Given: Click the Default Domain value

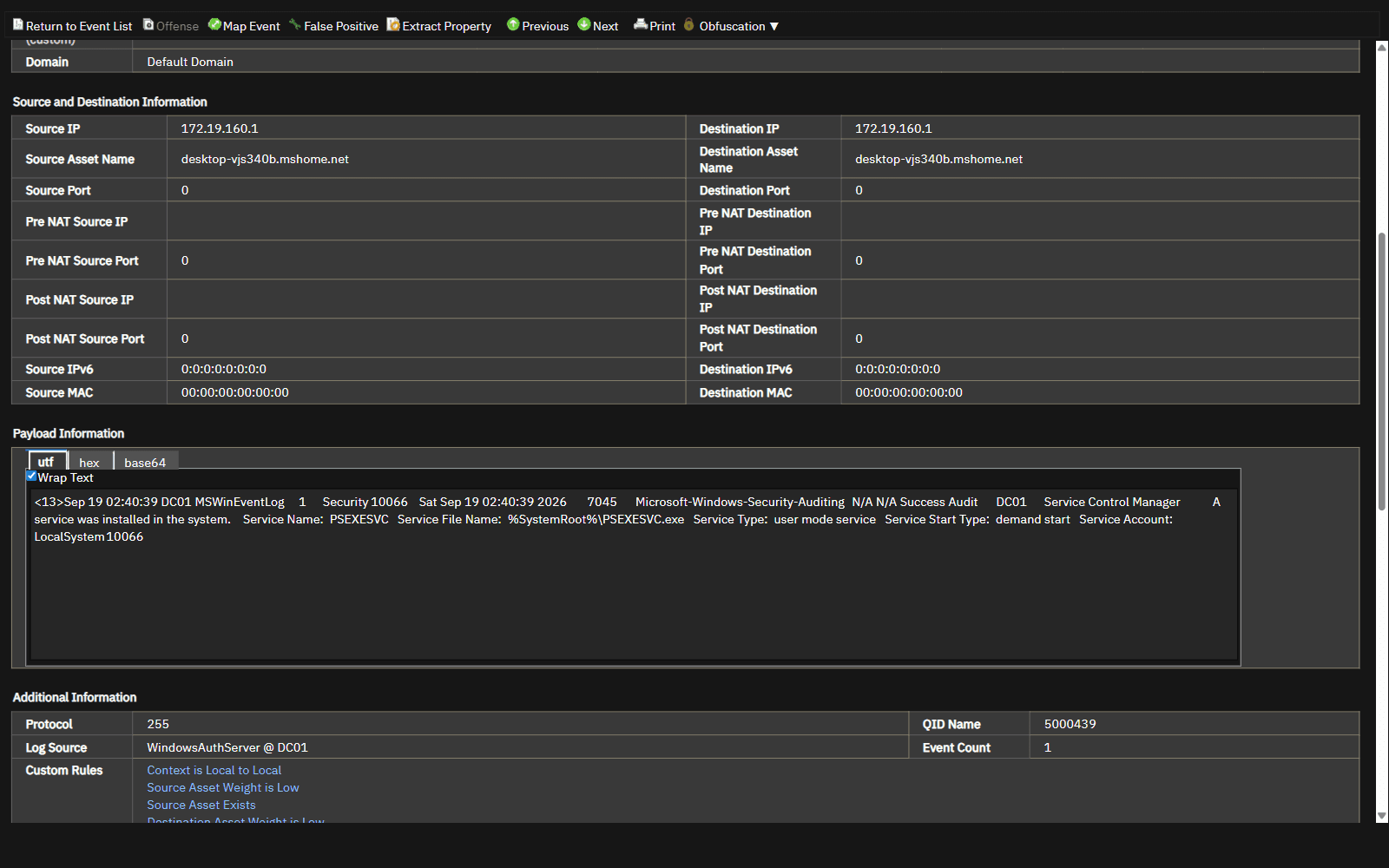Looking at the screenshot, I should tap(190, 62).
